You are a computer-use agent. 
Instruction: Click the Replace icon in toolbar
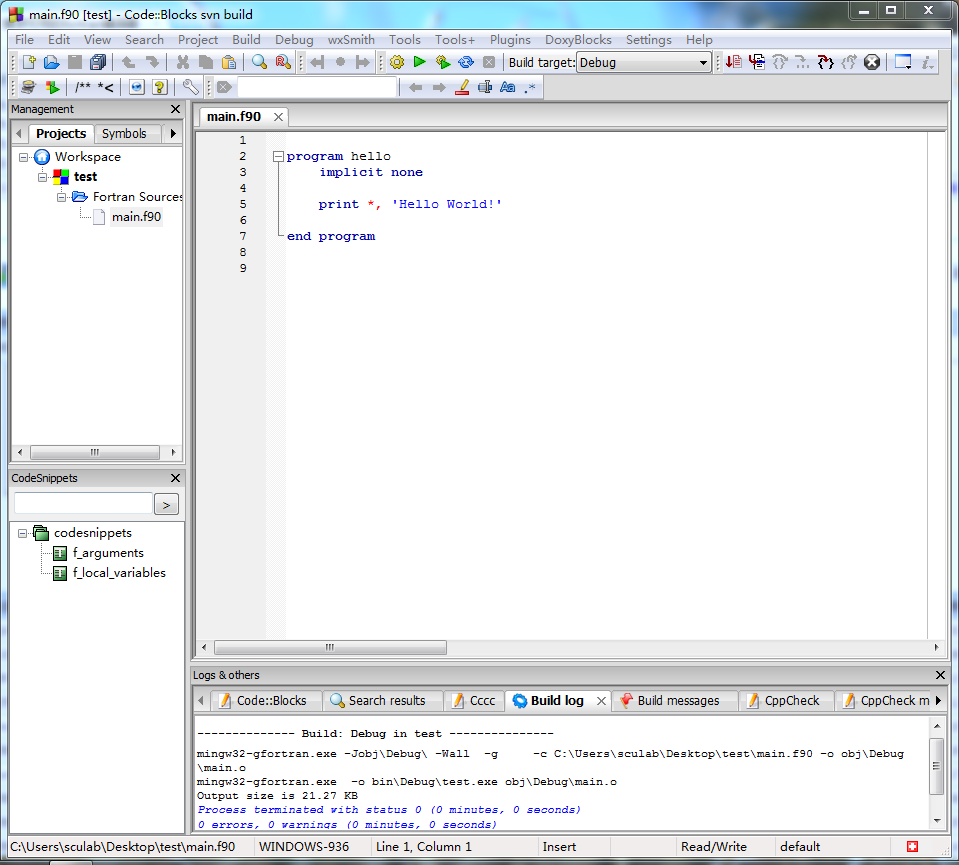[282, 62]
